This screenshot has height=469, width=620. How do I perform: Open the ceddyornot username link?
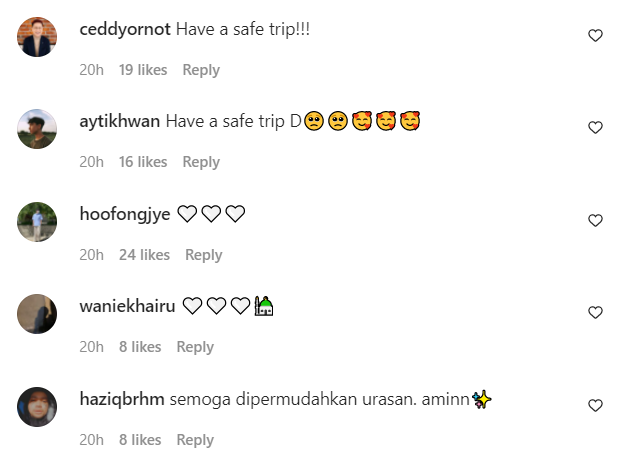point(125,30)
